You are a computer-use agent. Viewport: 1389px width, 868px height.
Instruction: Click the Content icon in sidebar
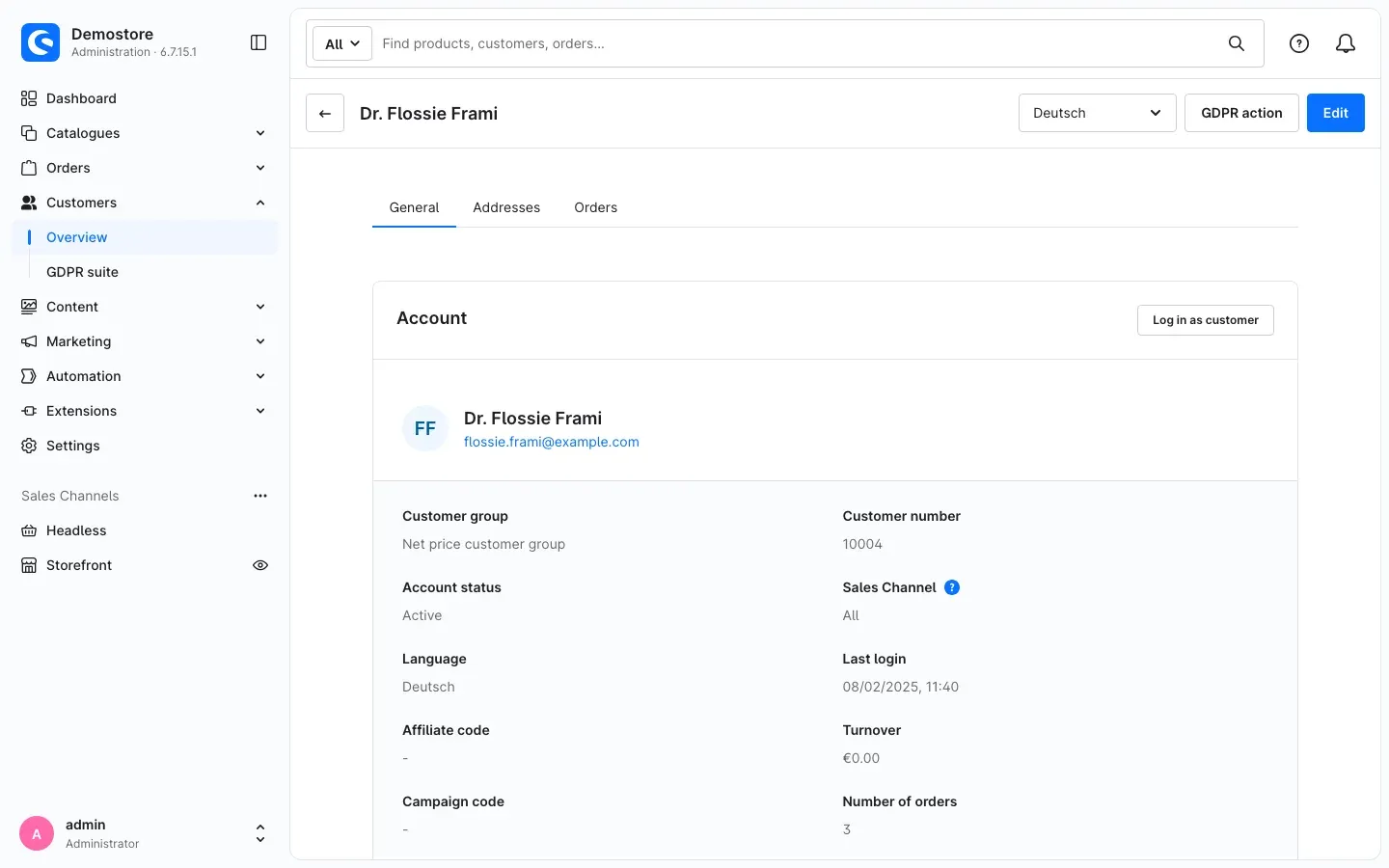click(29, 307)
